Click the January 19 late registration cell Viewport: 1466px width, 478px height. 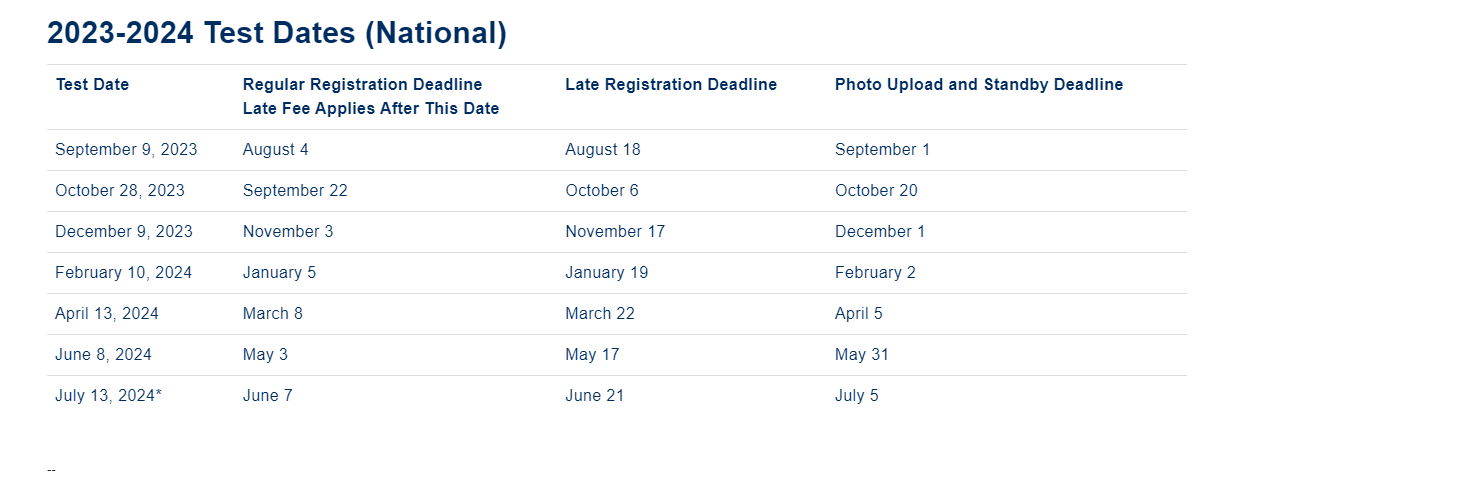(x=607, y=273)
